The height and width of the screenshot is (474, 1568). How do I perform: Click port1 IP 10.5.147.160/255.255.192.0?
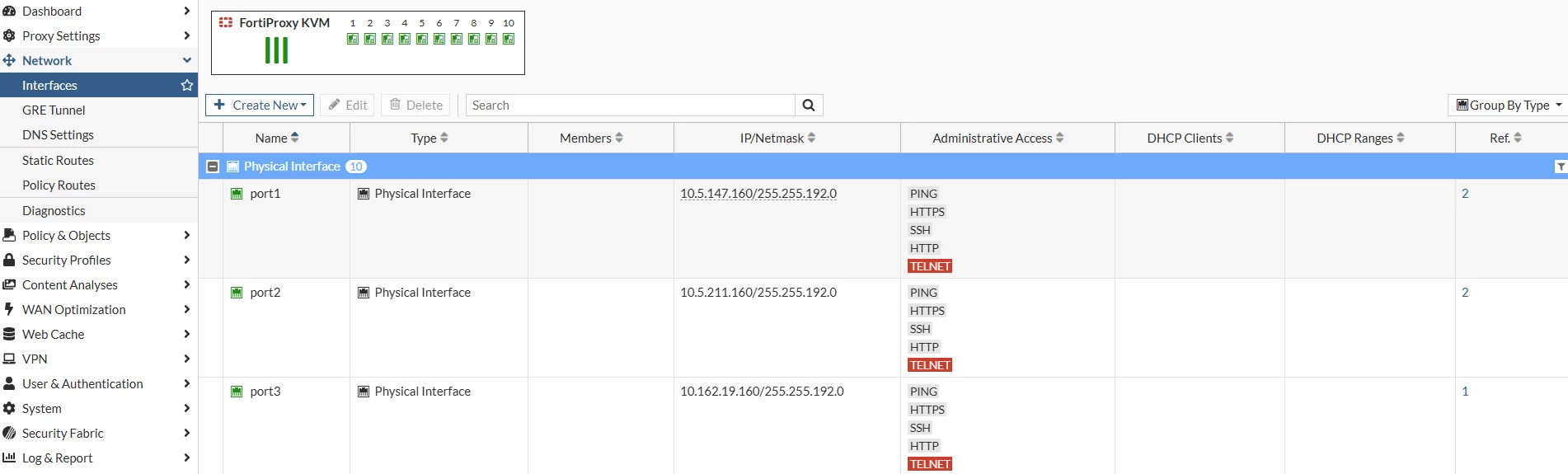tap(758, 194)
